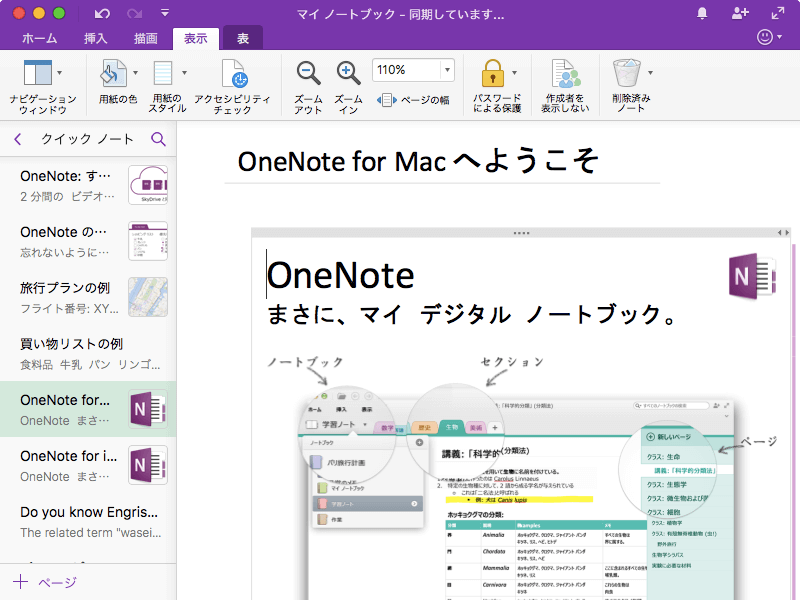800x600 pixels.
Task: Switch to the ホーム tab
Action: [39, 38]
